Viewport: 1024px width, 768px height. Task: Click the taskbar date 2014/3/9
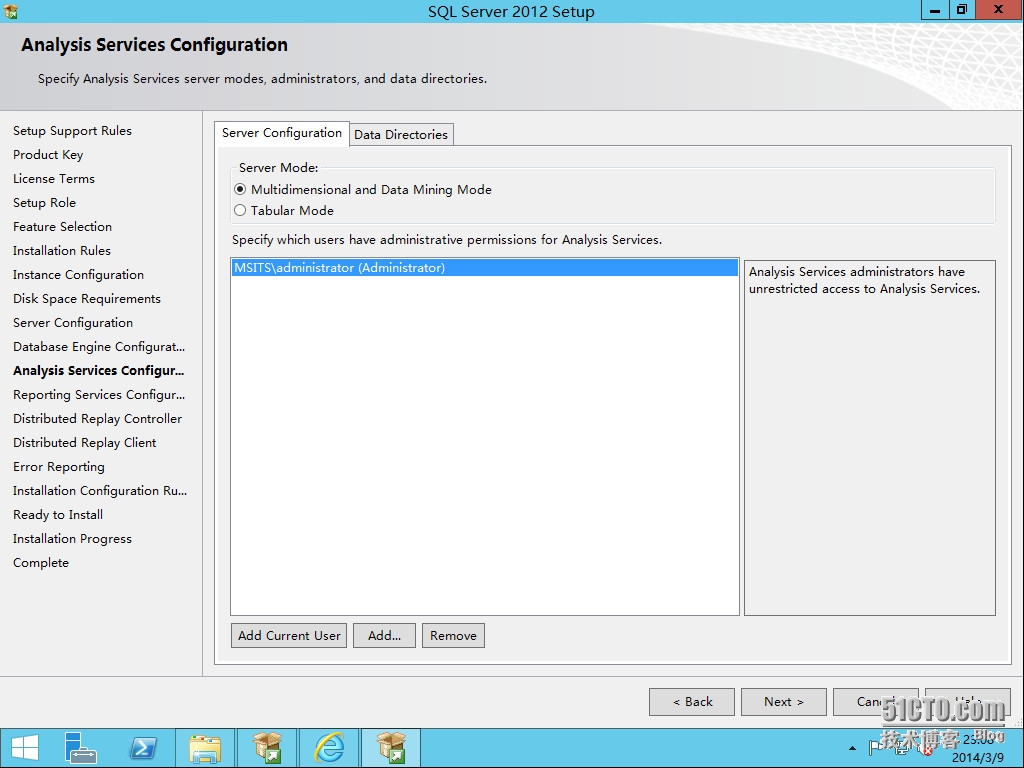978,758
